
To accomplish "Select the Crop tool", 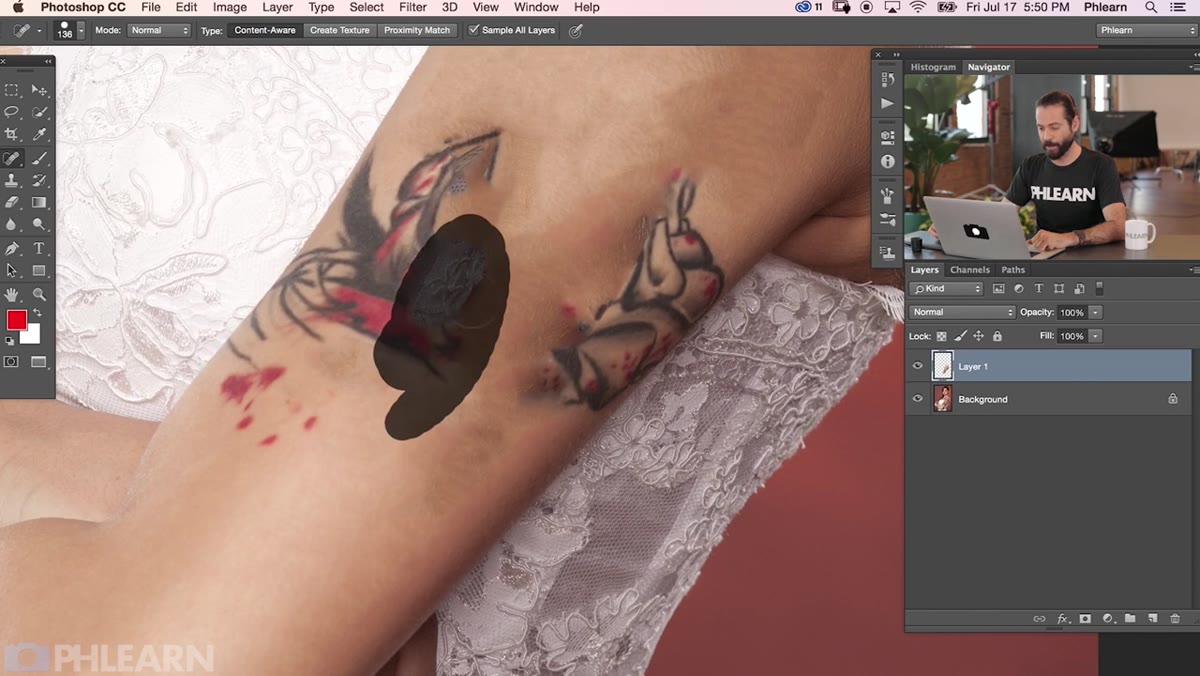I will click(12, 134).
